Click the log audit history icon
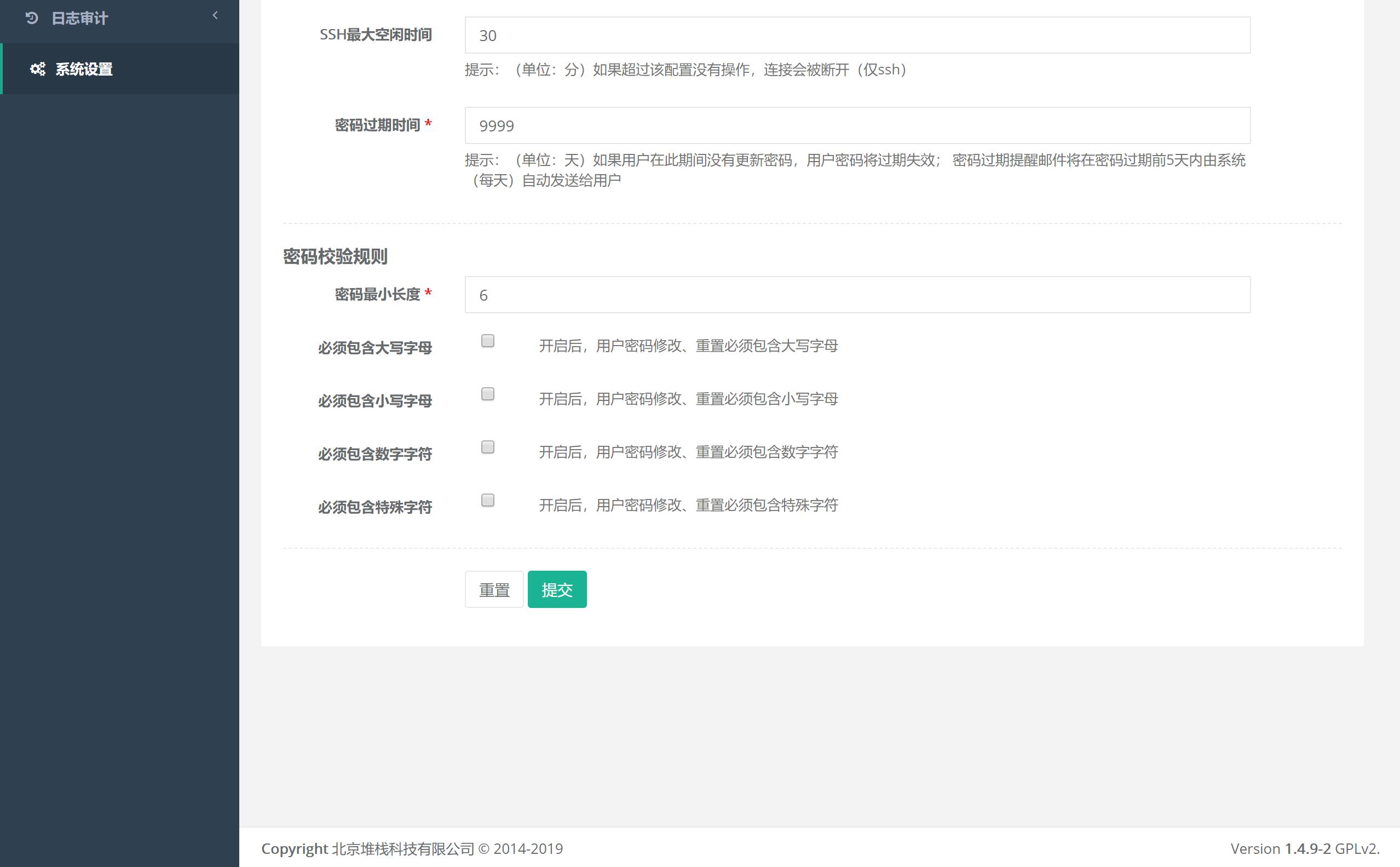This screenshot has height=867, width=1400. 32,19
